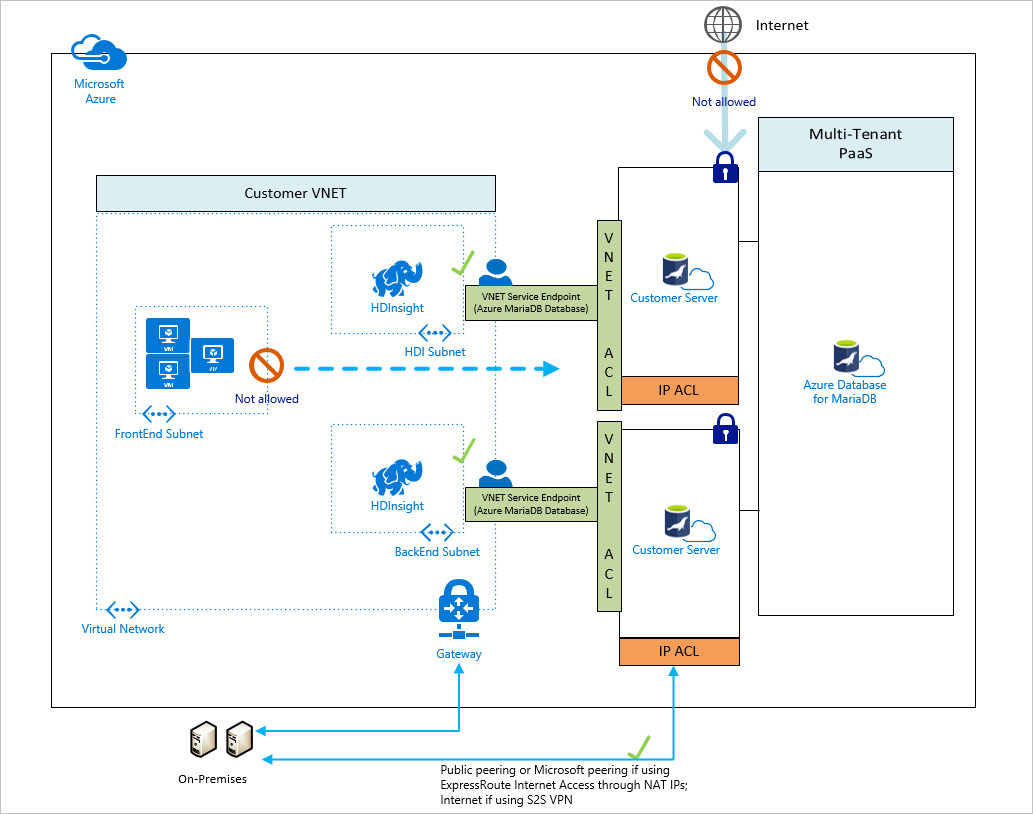This screenshot has width=1033, height=814.
Task: Click the 'Public peering or Microsoft peering' note
Action: click(564, 785)
